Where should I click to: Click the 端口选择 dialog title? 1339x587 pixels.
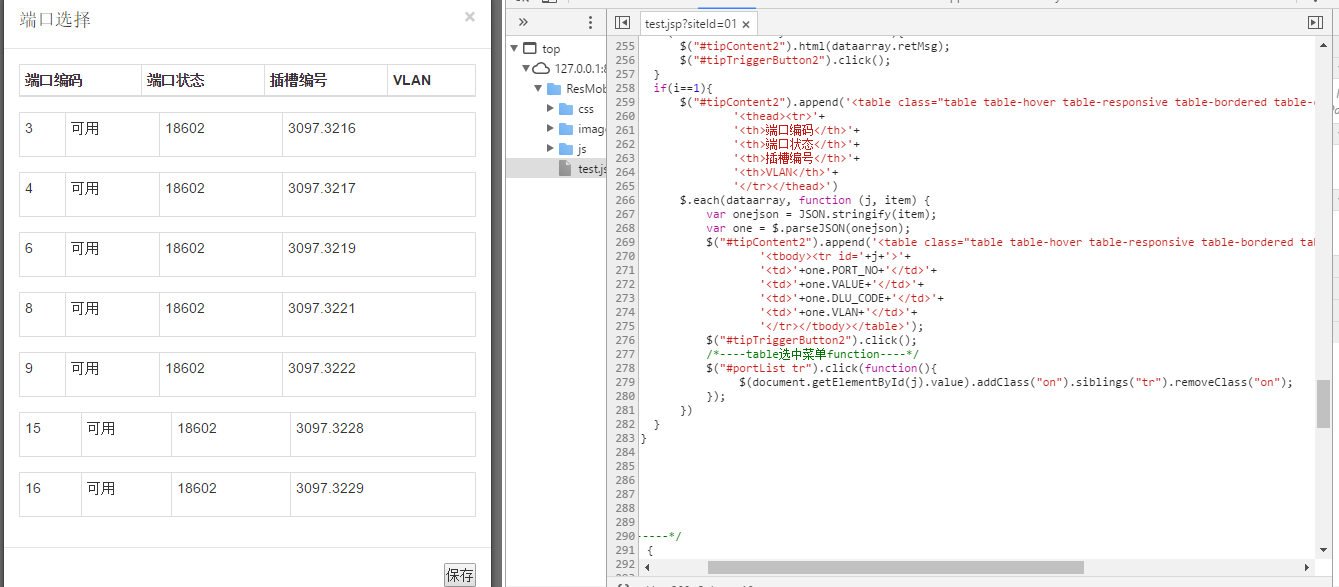pyautogui.click(x=55, y=19)
